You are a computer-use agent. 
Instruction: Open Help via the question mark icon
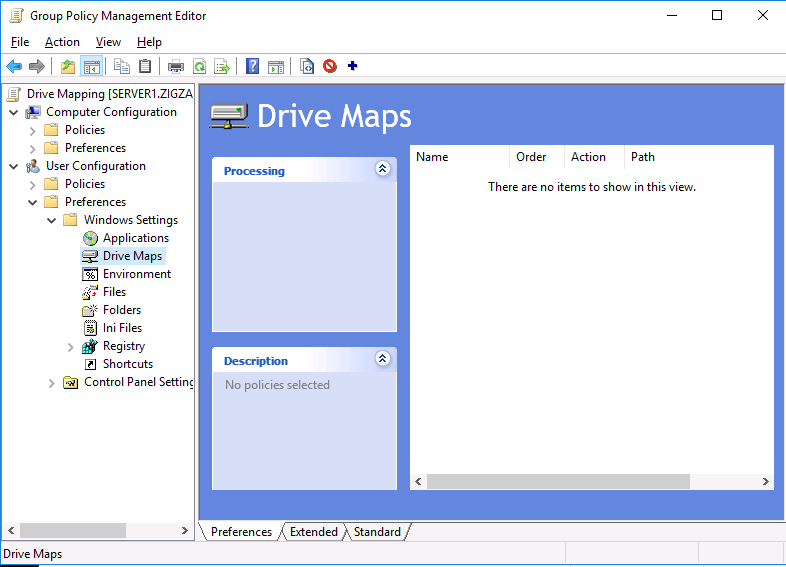252,66
